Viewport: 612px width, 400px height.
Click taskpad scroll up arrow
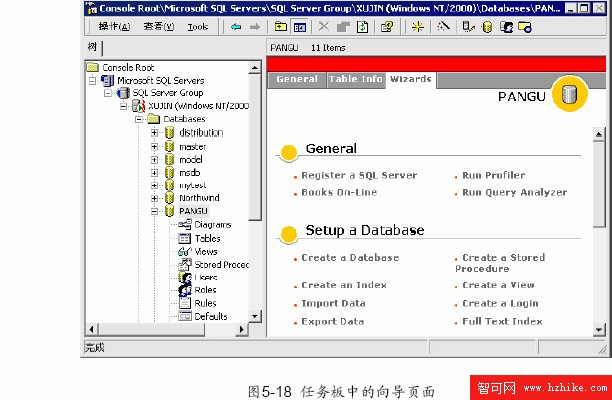pos(599,135)
